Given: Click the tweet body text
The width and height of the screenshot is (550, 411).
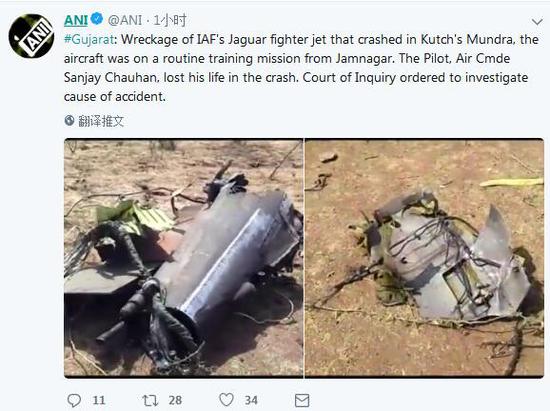Looking at the screenshot, I should click(x=301, y=68).
